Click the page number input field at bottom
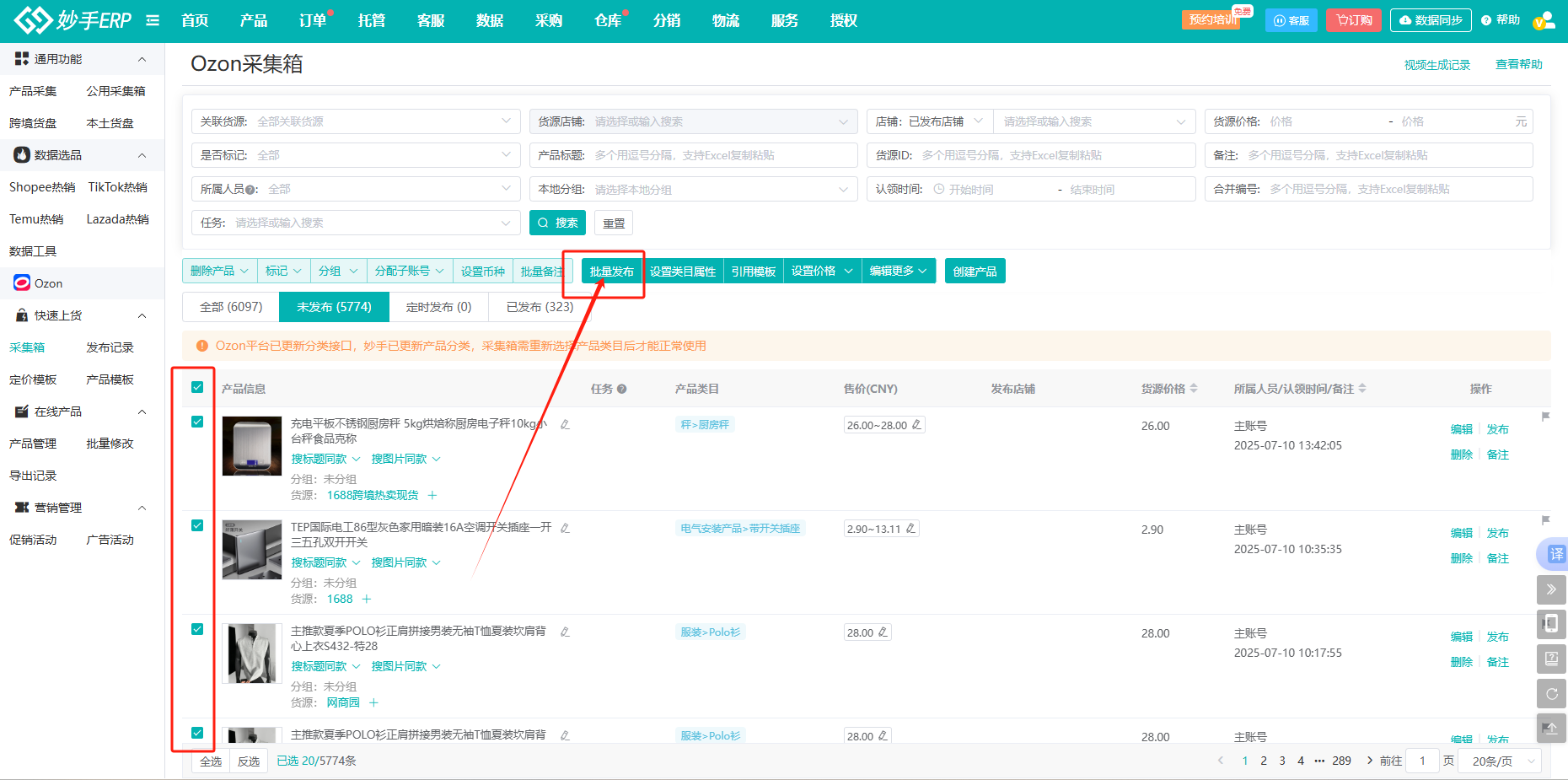The image size is (1568, 780). (x=1422, y=760)
